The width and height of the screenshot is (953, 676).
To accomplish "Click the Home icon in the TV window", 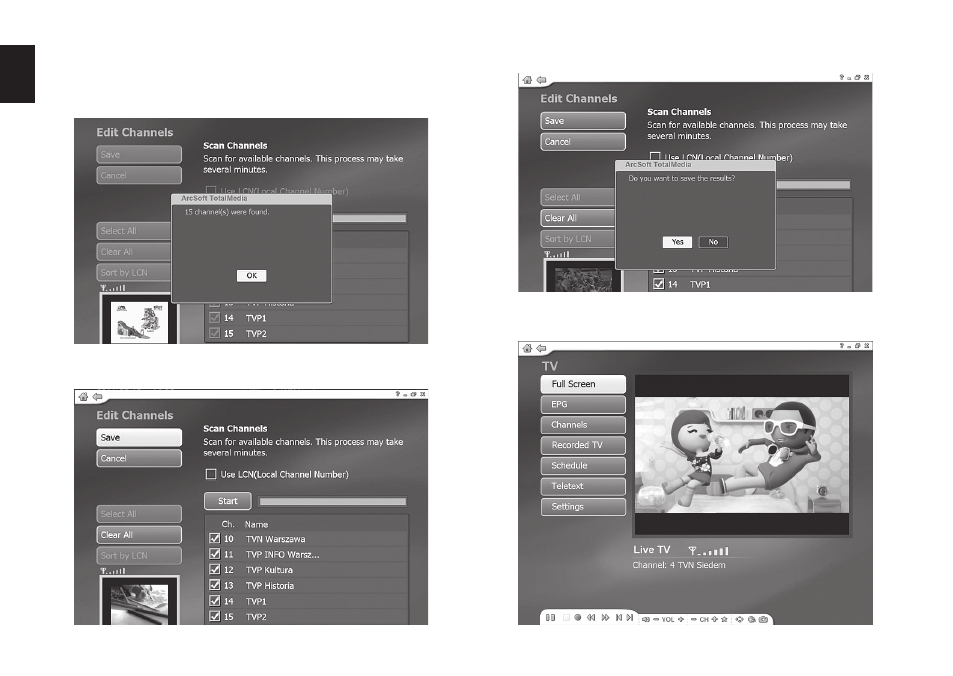I will click(527, 348).
